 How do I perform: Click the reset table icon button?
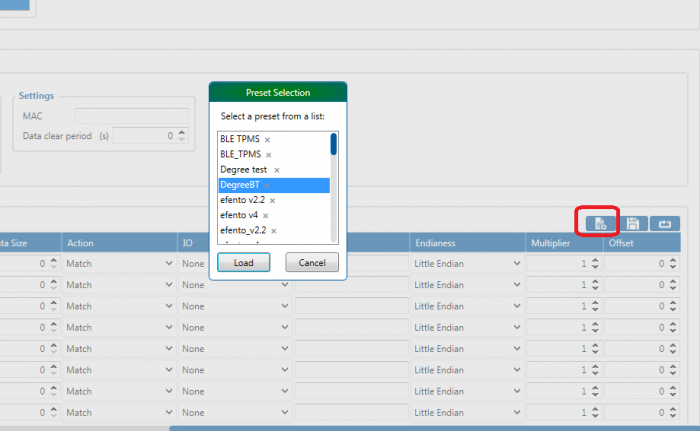tap(663, 224)
